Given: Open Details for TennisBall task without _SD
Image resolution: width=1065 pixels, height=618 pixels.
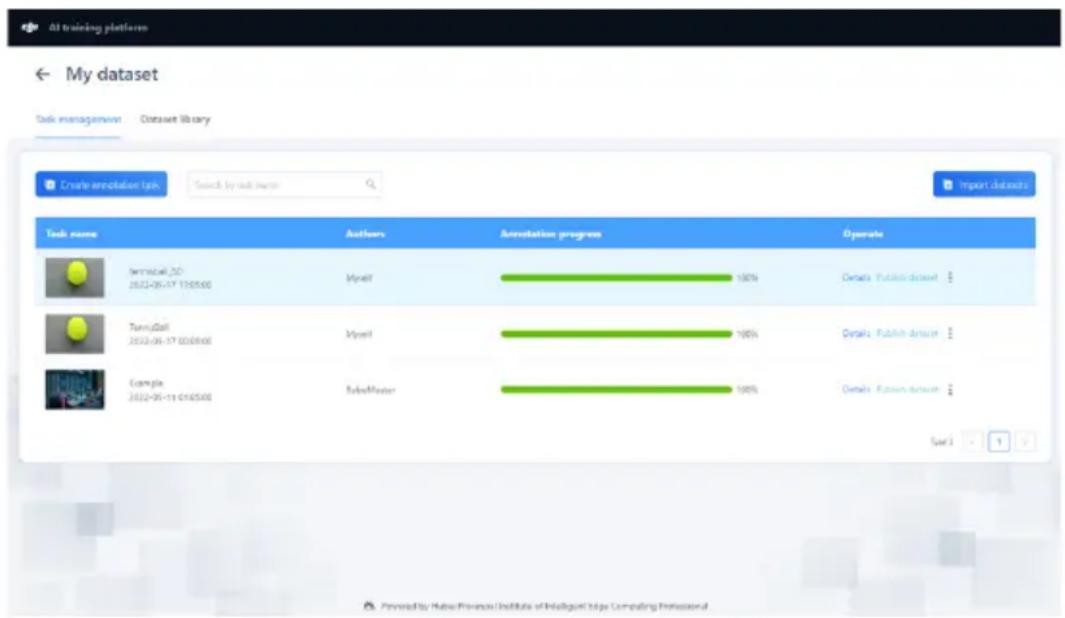Looking at the screenshot, I should coord(856,333).
